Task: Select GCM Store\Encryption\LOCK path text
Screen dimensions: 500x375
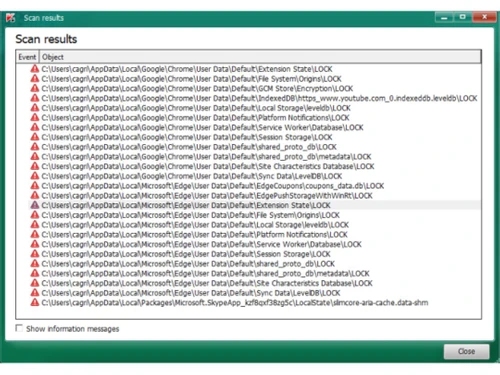Action: click(x=197, y=88)
